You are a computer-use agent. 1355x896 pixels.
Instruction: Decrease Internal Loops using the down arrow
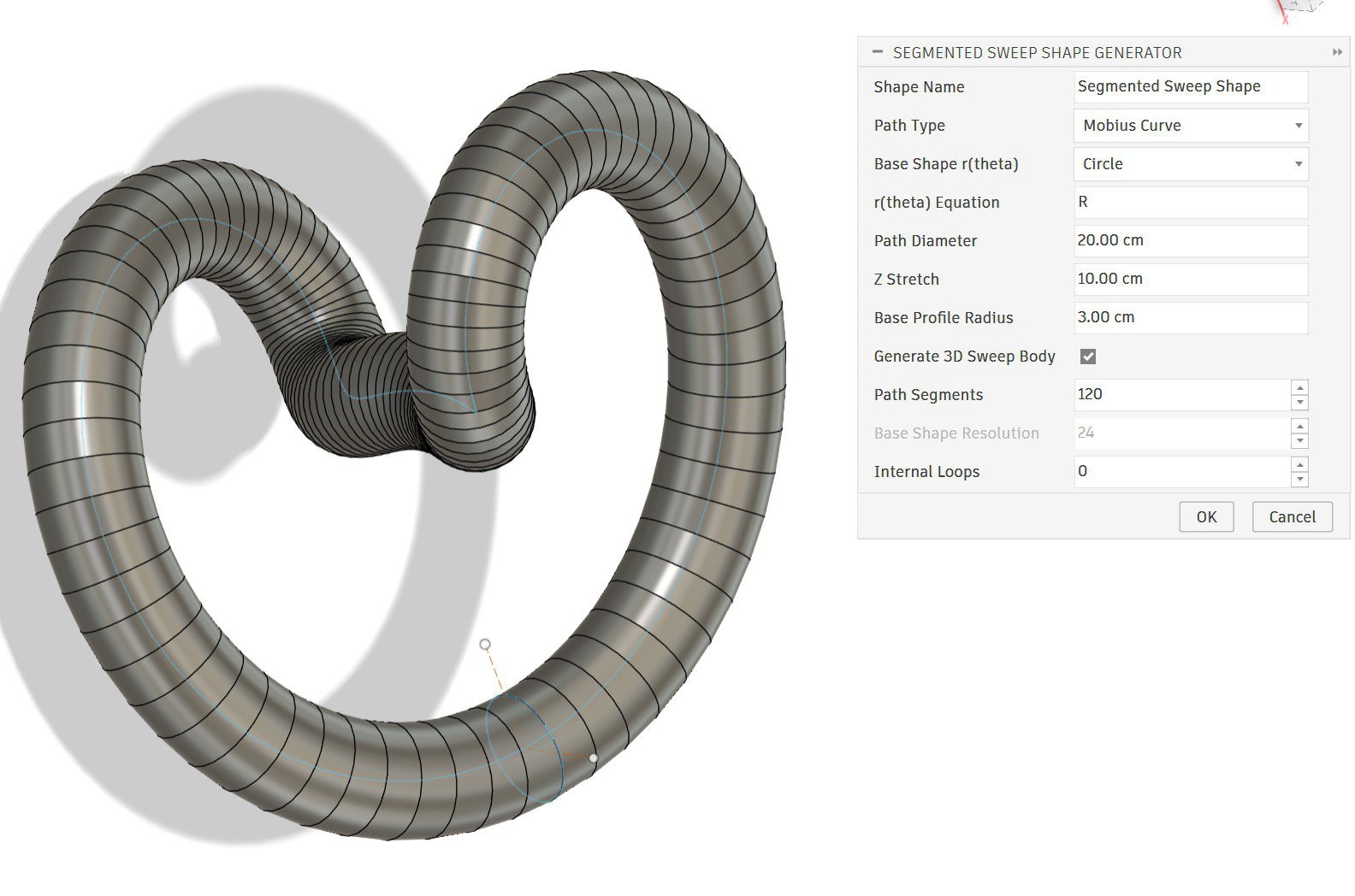tap(1299, 480)
